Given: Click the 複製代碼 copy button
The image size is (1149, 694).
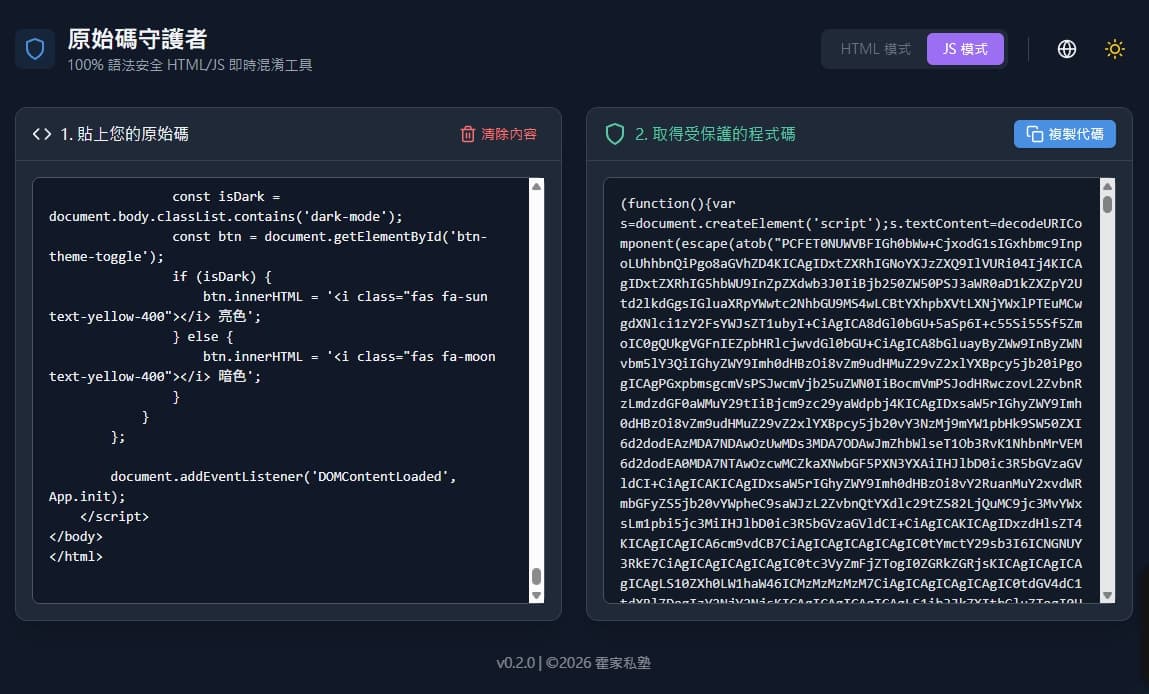Looking at the screenshot, I should point(1065,134).
